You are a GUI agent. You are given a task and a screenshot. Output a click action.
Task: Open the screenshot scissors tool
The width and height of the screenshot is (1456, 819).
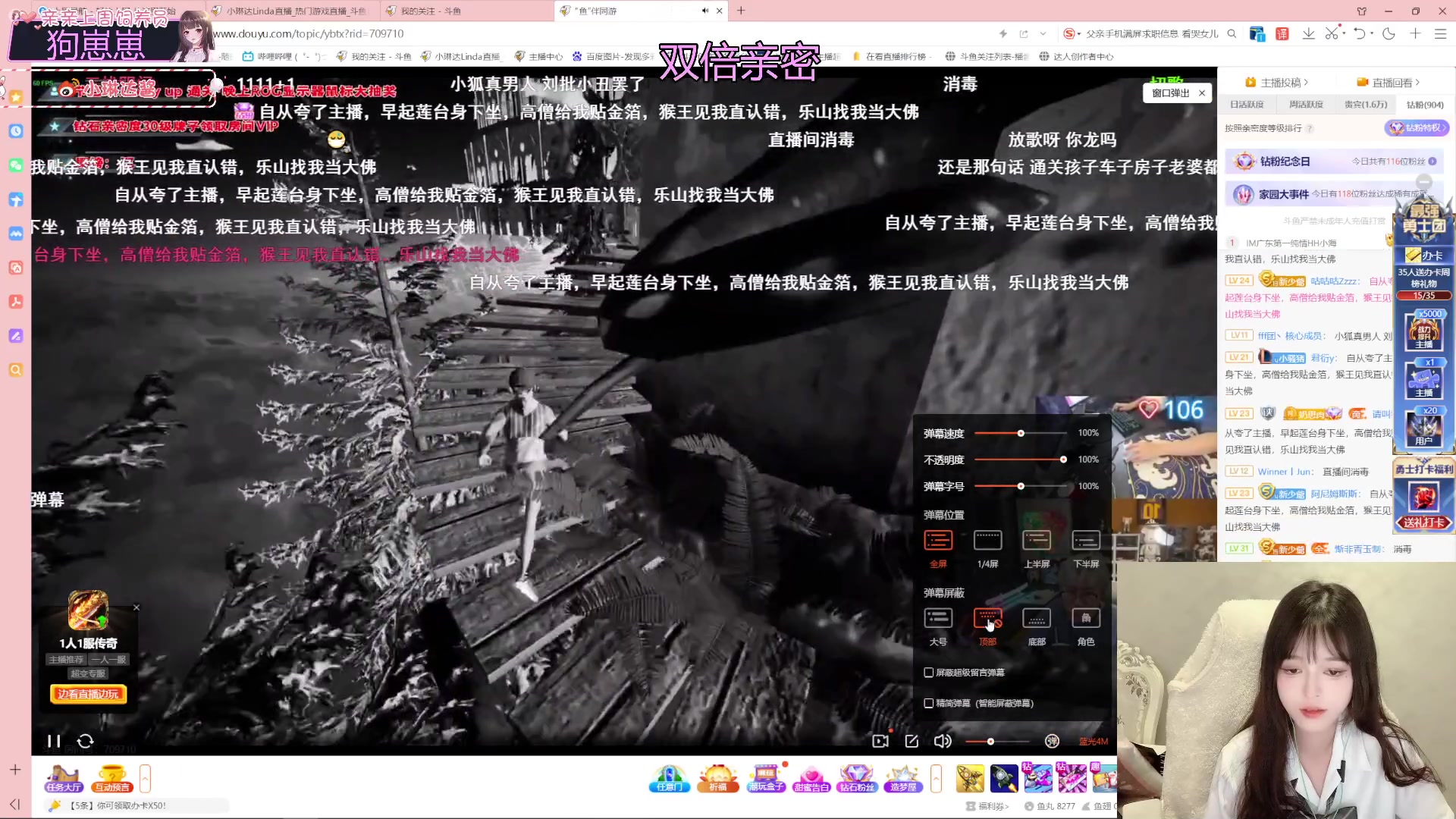point(1332,33)
